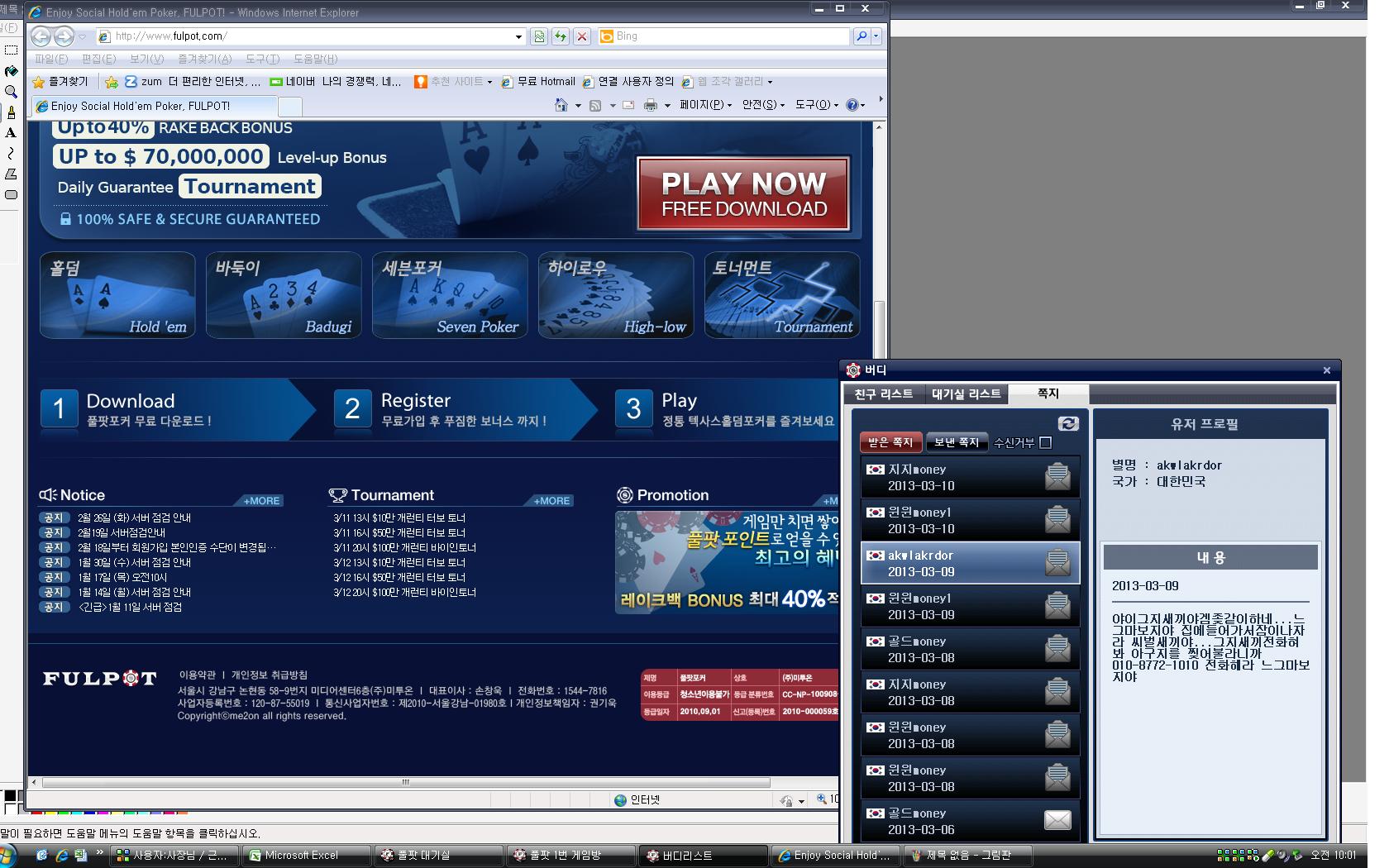Select the fill bucket tool in Paint
Viewport: 1389px width, 868px height.
point(11,71)
